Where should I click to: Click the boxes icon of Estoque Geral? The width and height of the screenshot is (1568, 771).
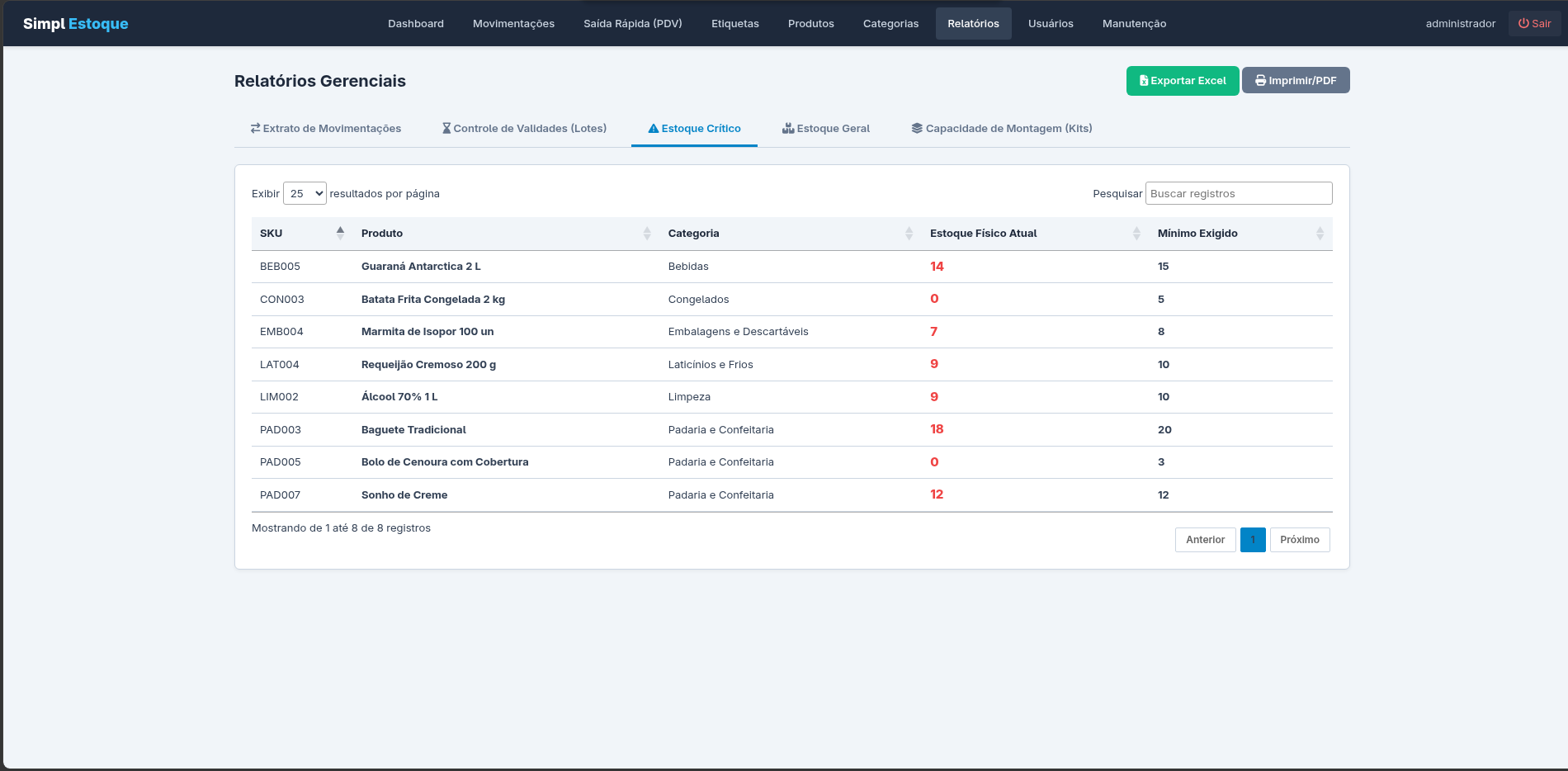[x=788, y=128]
